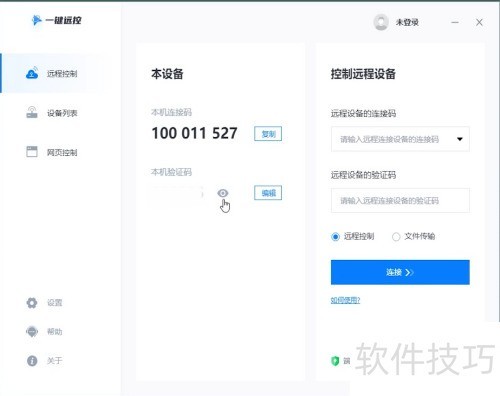Viewport: 500px width, 396px height.
Task: Click the settings gear icon
Action: coord(32,303)
